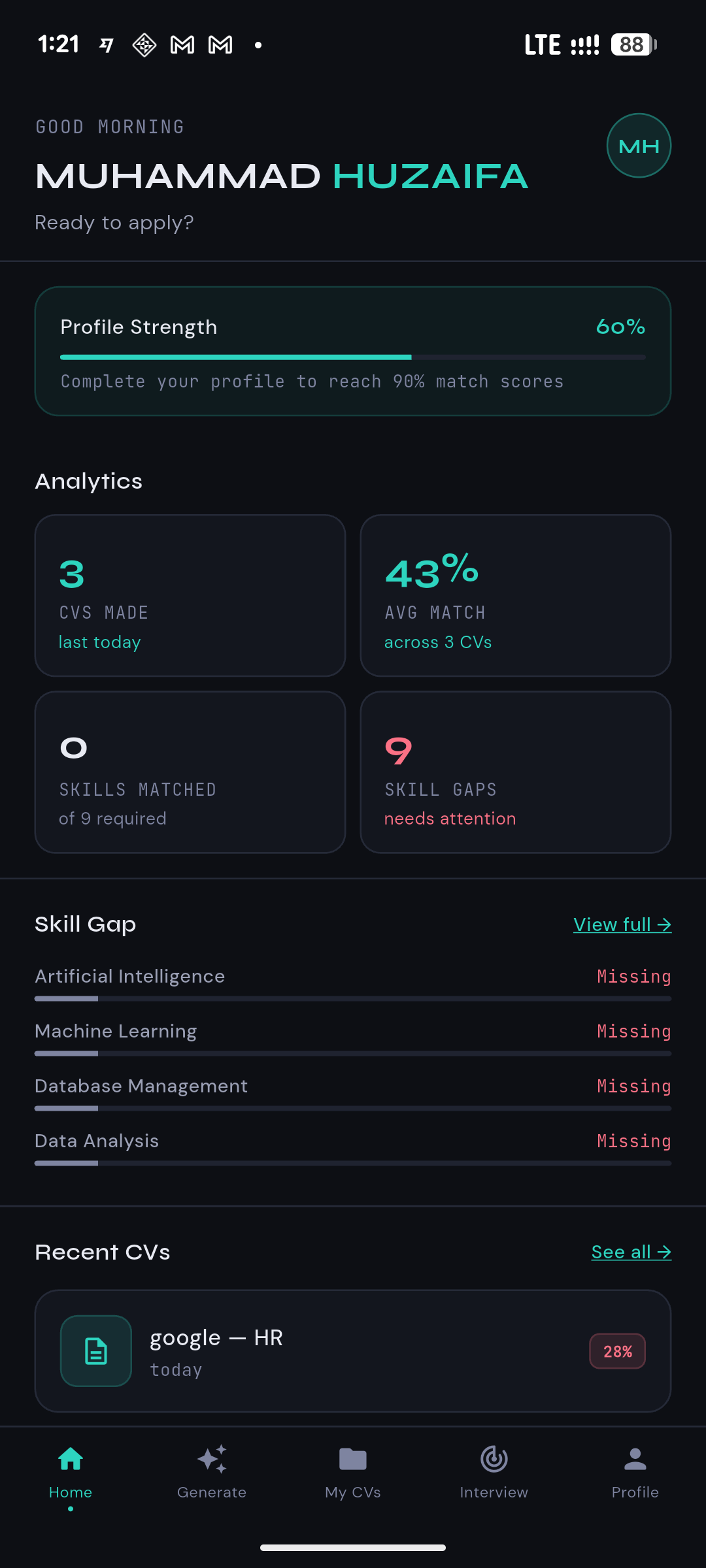Tap the Profile Strength 60% value
Viewport: 706px width, 1568px height.
tap(620, 327)
